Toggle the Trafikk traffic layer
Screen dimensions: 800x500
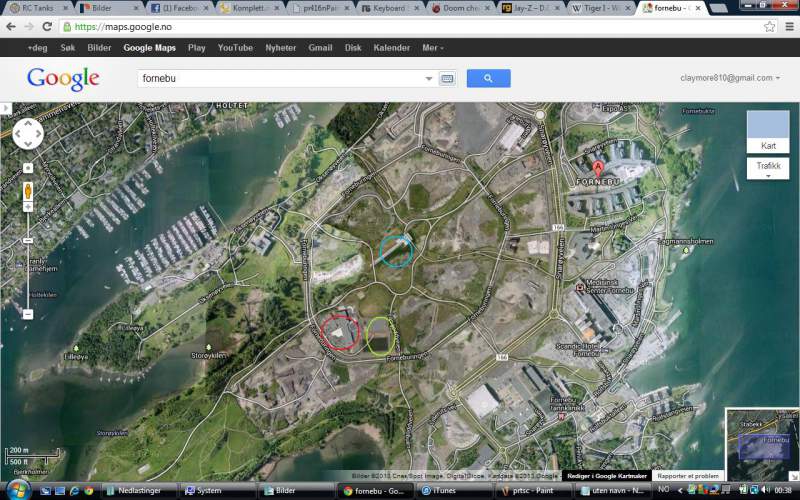pos(767,168)
